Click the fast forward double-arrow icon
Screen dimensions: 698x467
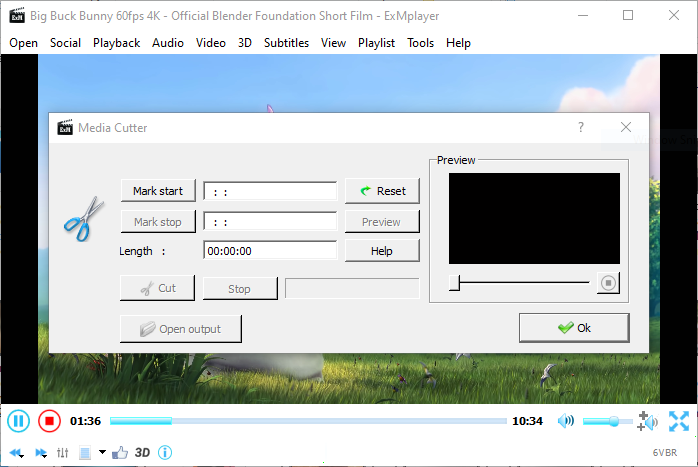tap(41, 453)
